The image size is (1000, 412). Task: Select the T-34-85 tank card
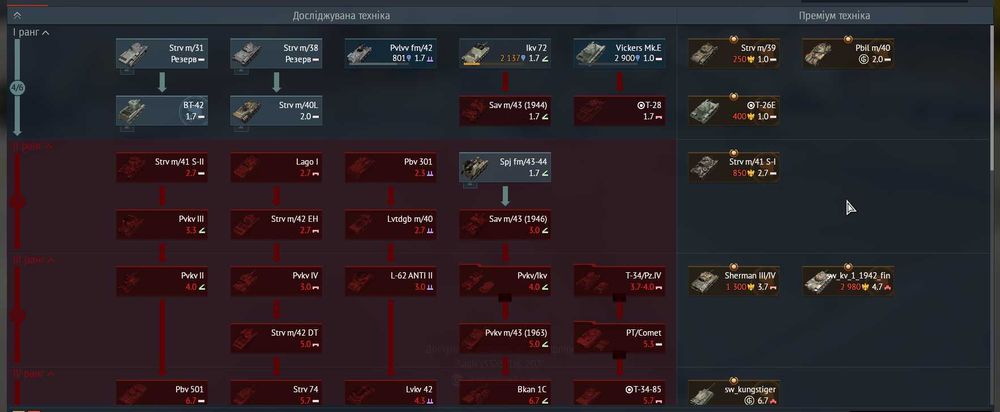619,394
